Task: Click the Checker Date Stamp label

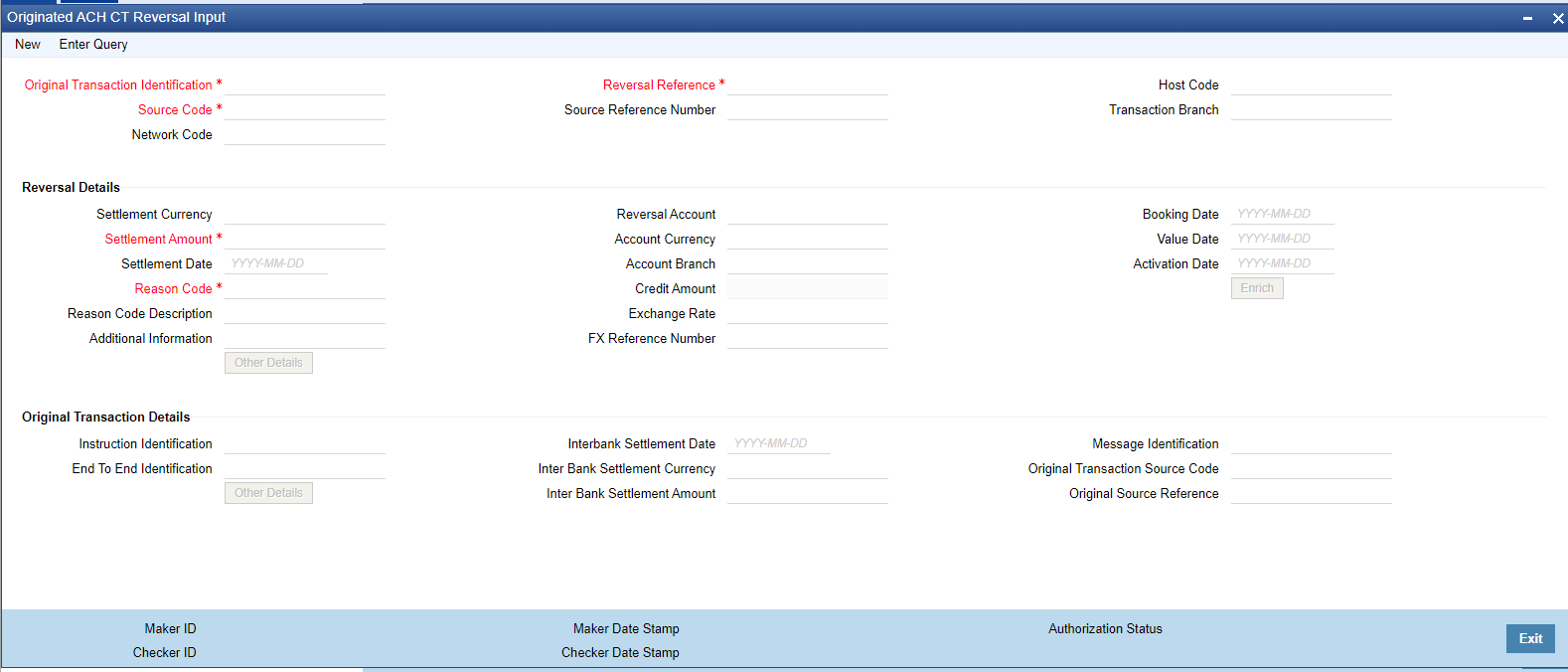Action: click(620, 652)
